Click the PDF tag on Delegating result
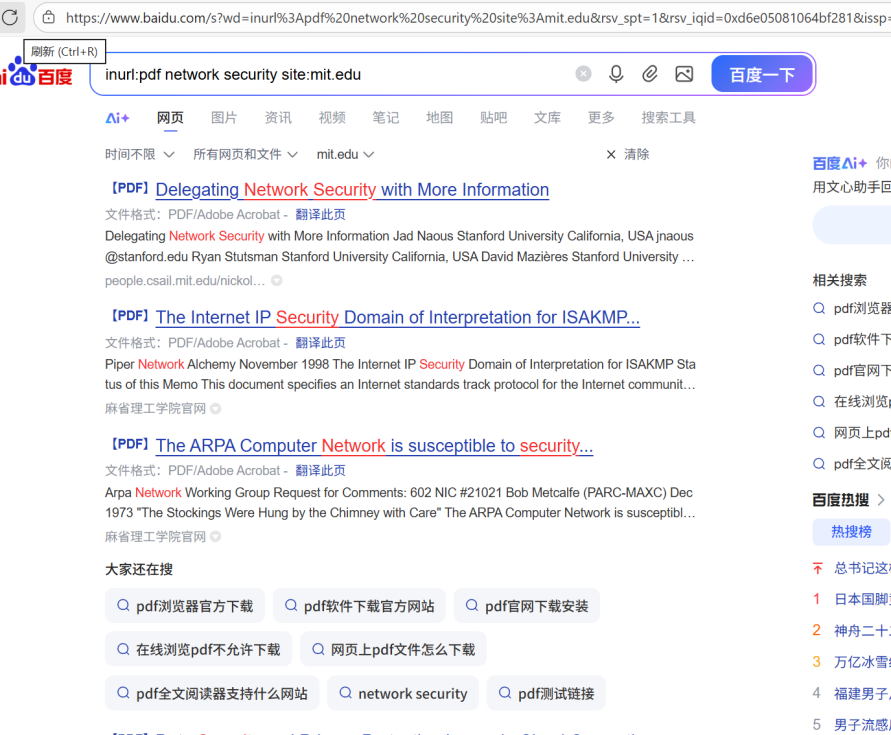Image resolution: width=891 pixels, height=735 pixels. tap(129, 188)
